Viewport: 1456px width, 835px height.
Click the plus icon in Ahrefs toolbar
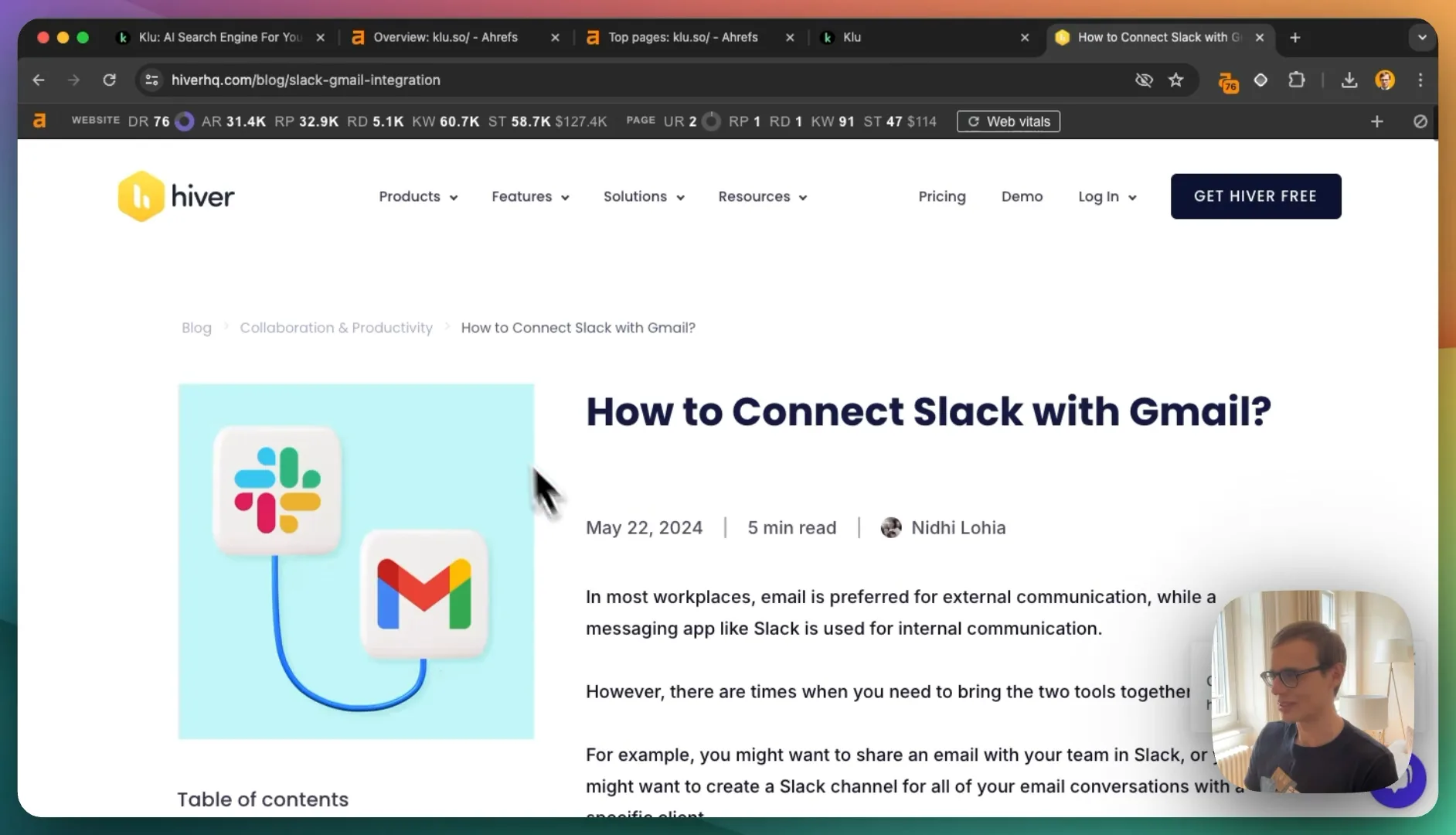(x=1377, y=121)
